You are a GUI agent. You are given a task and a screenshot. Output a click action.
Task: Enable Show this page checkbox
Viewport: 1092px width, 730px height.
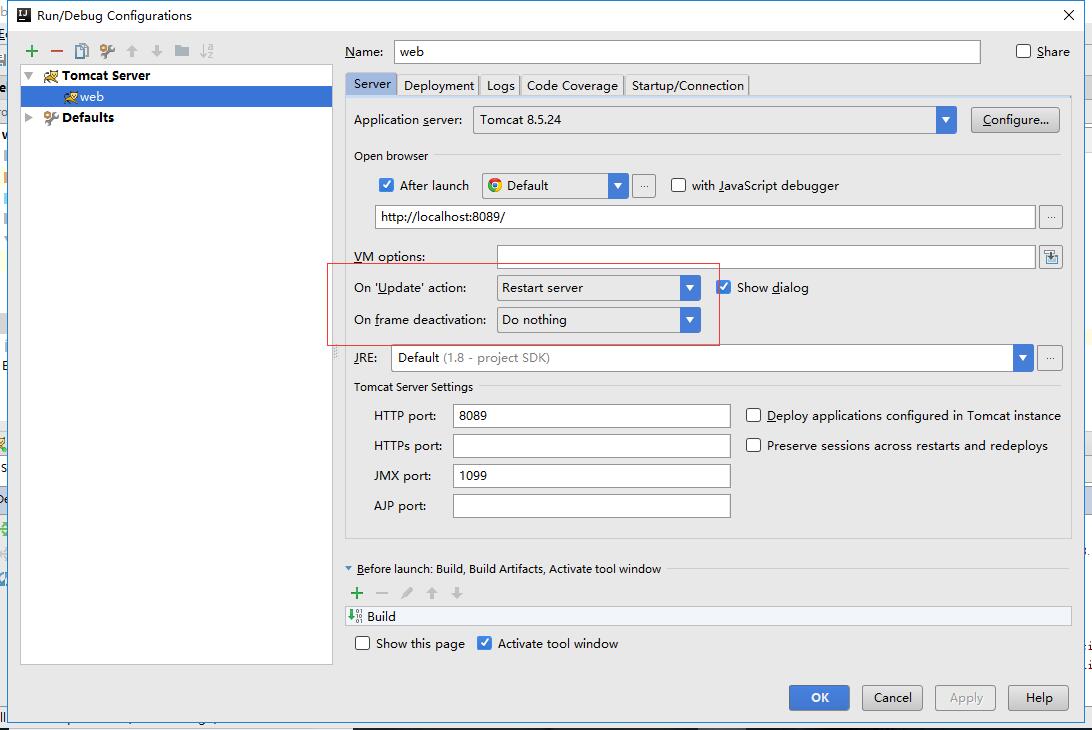(x=362, y=643)
